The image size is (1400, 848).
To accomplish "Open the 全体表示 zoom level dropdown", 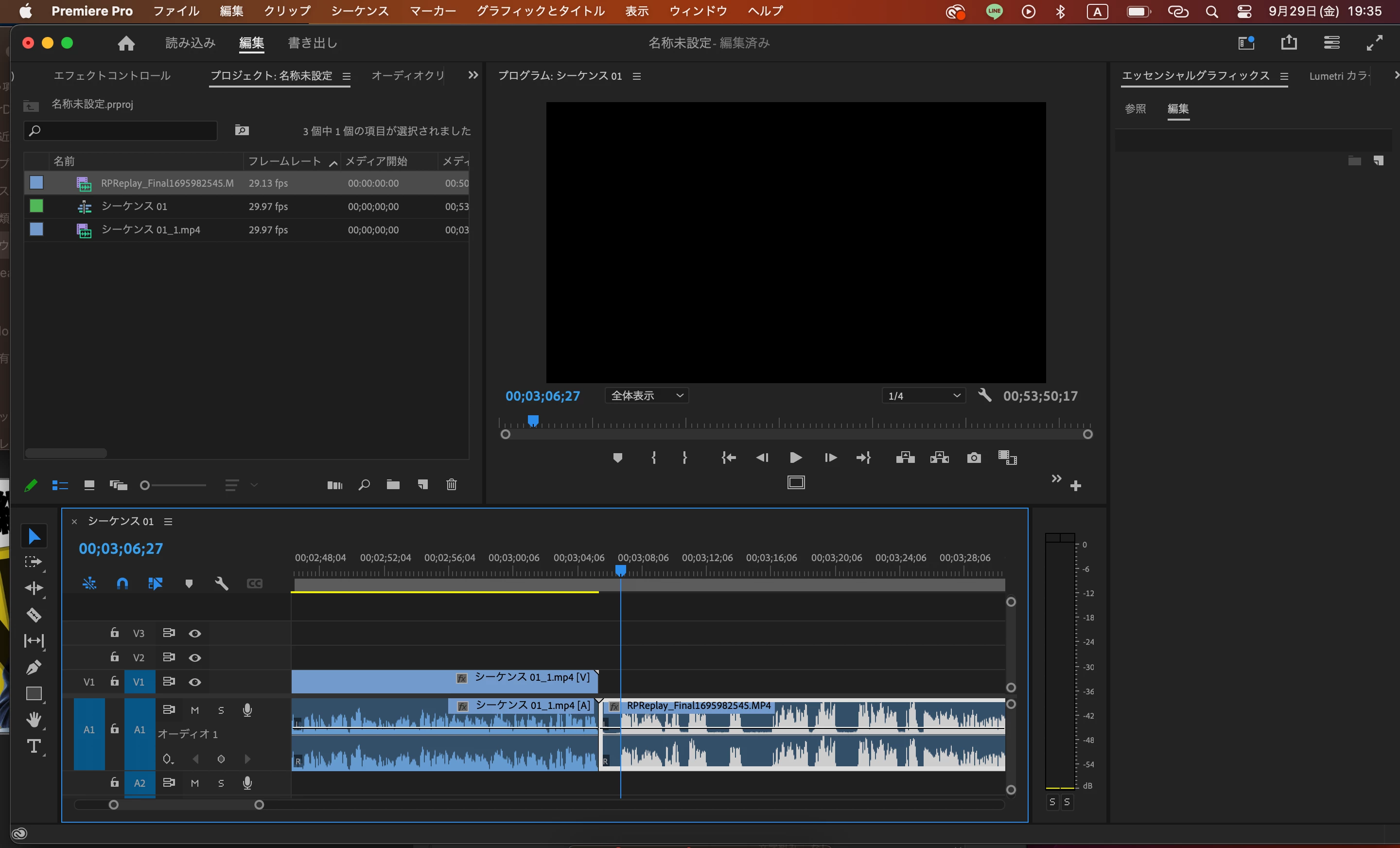I will point(647,396).
